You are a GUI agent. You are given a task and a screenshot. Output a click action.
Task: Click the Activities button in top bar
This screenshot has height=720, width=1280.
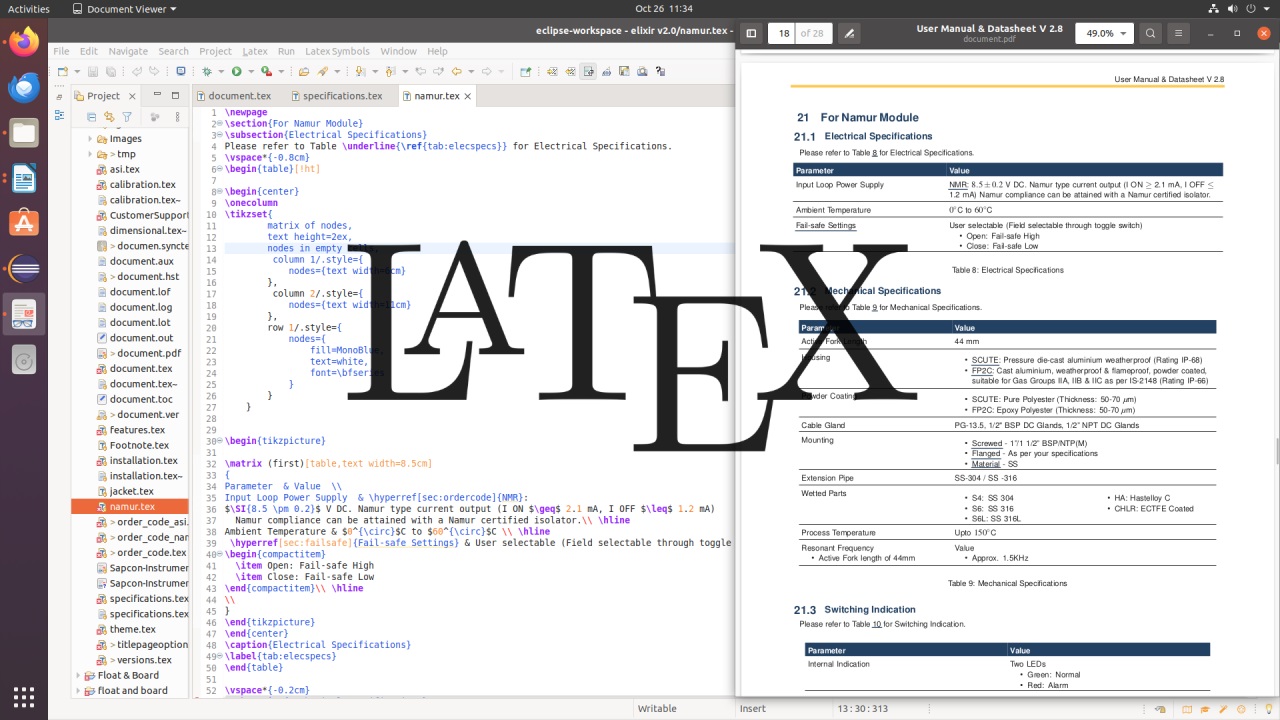click(28, 8)
